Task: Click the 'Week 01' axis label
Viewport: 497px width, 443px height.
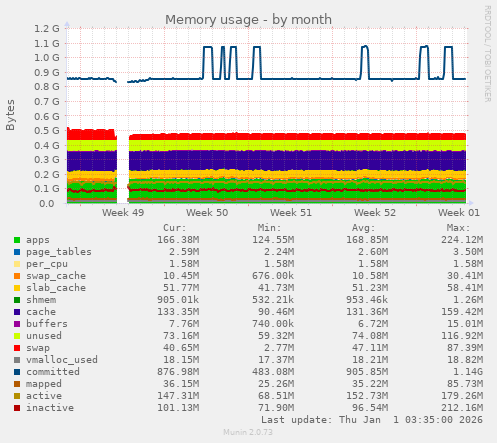Action: click(x=459, y=213)
